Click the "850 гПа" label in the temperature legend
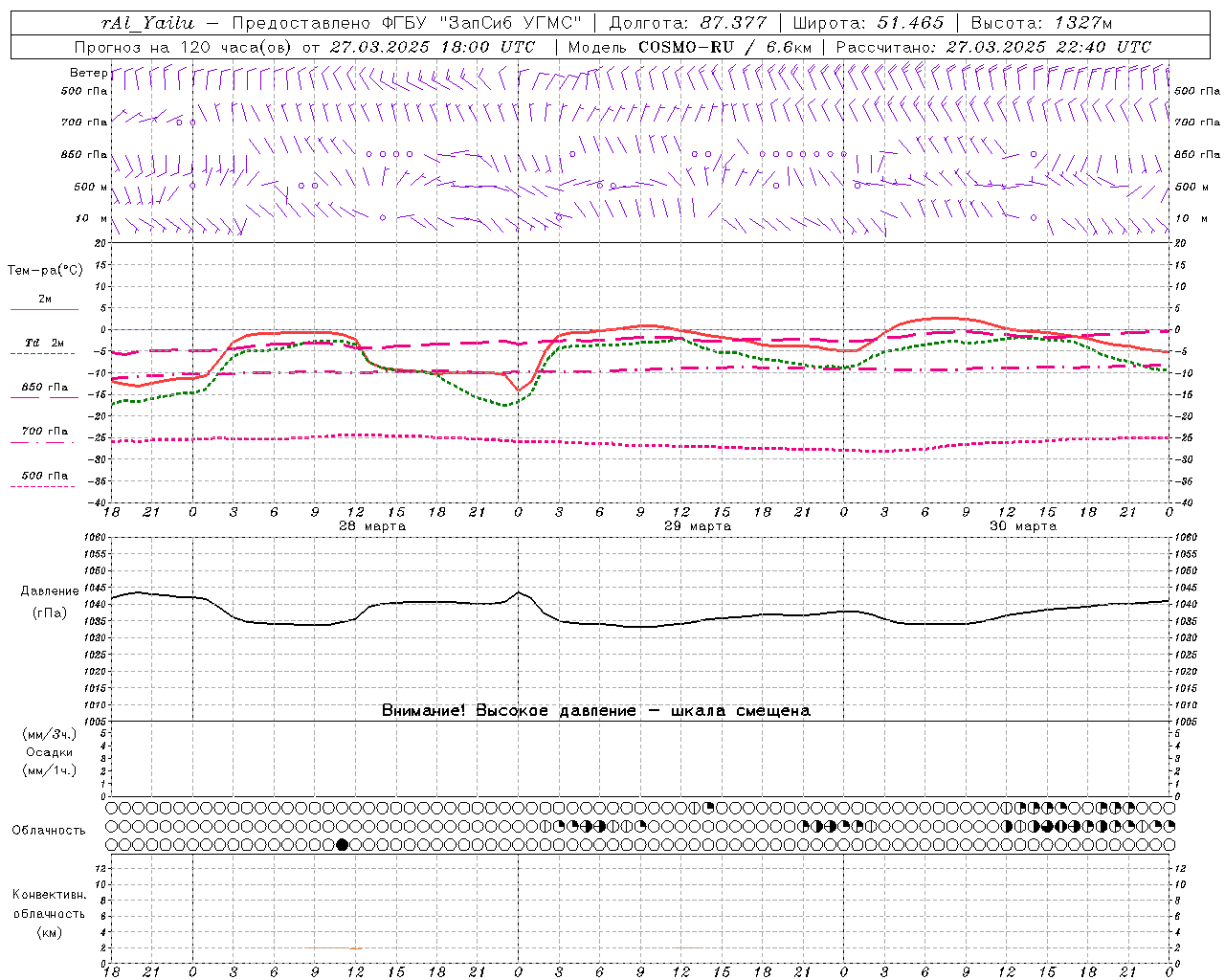Screen dimensions: 1225x980 pos(44,388)
